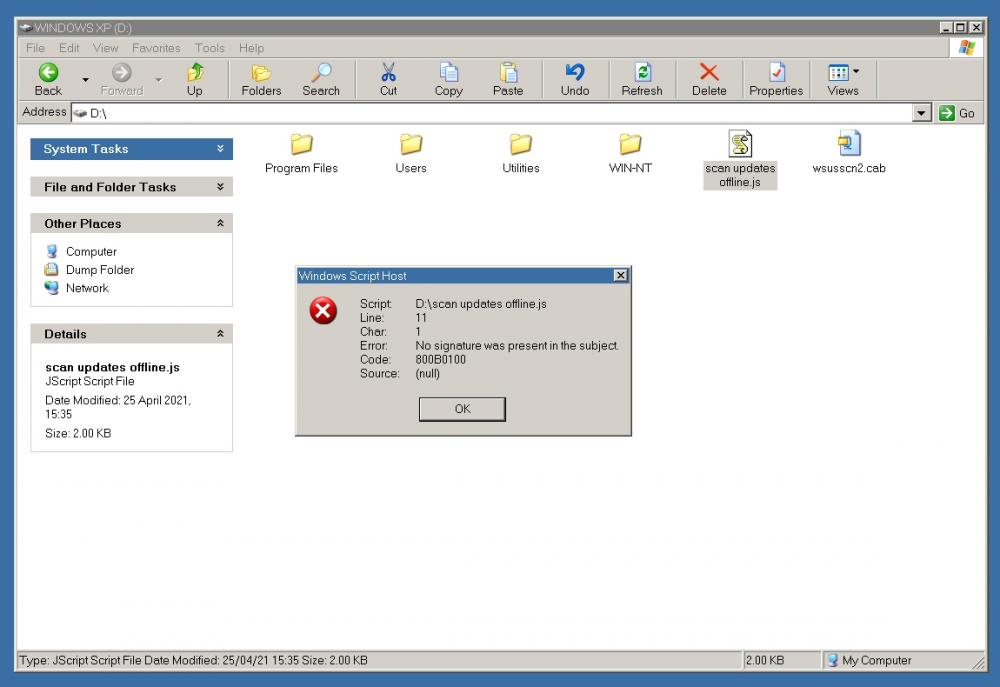
Task: Open the Favorites menu
Action: 156,48
